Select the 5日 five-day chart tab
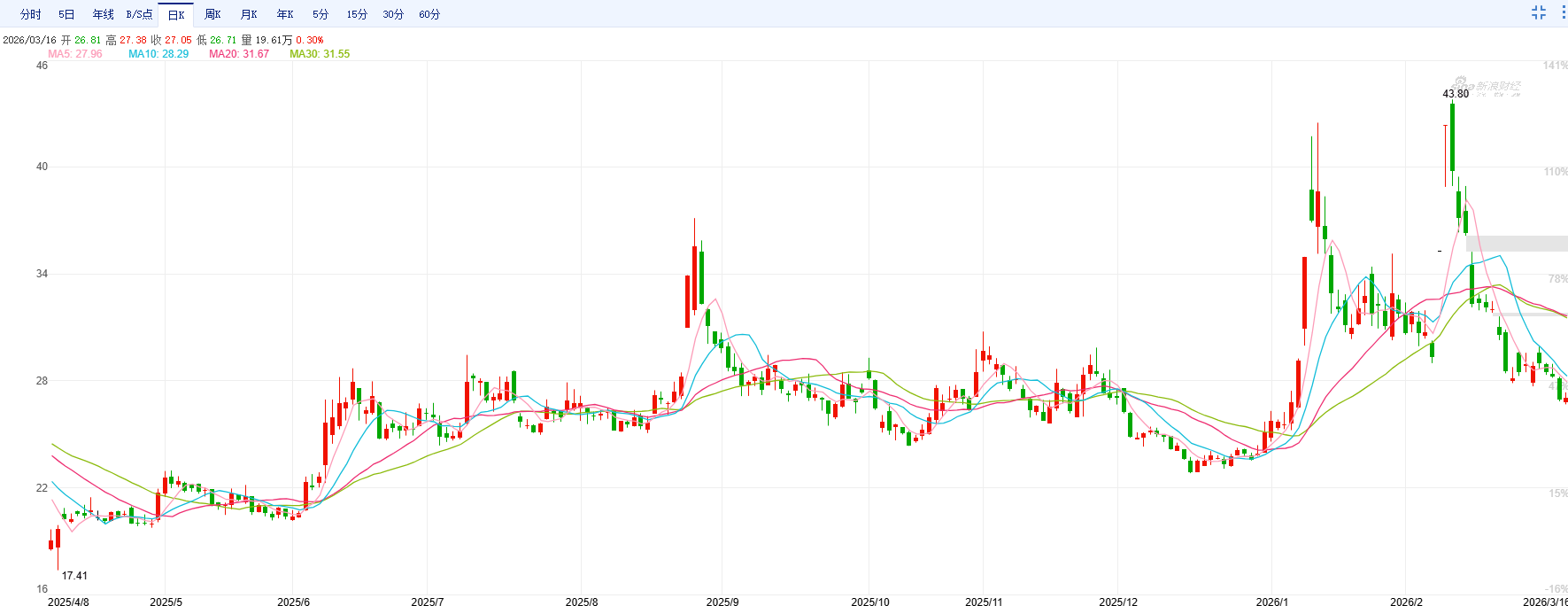Image resolution: width=1568 pixels, height=606 pixels. pyautogui.click(x=66, y=14)
